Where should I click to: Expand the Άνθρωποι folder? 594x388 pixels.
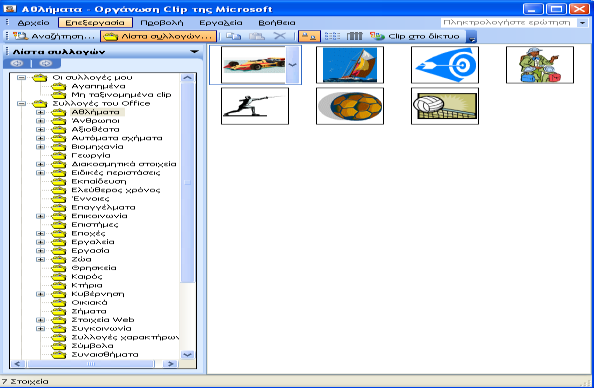coord(40,121)
